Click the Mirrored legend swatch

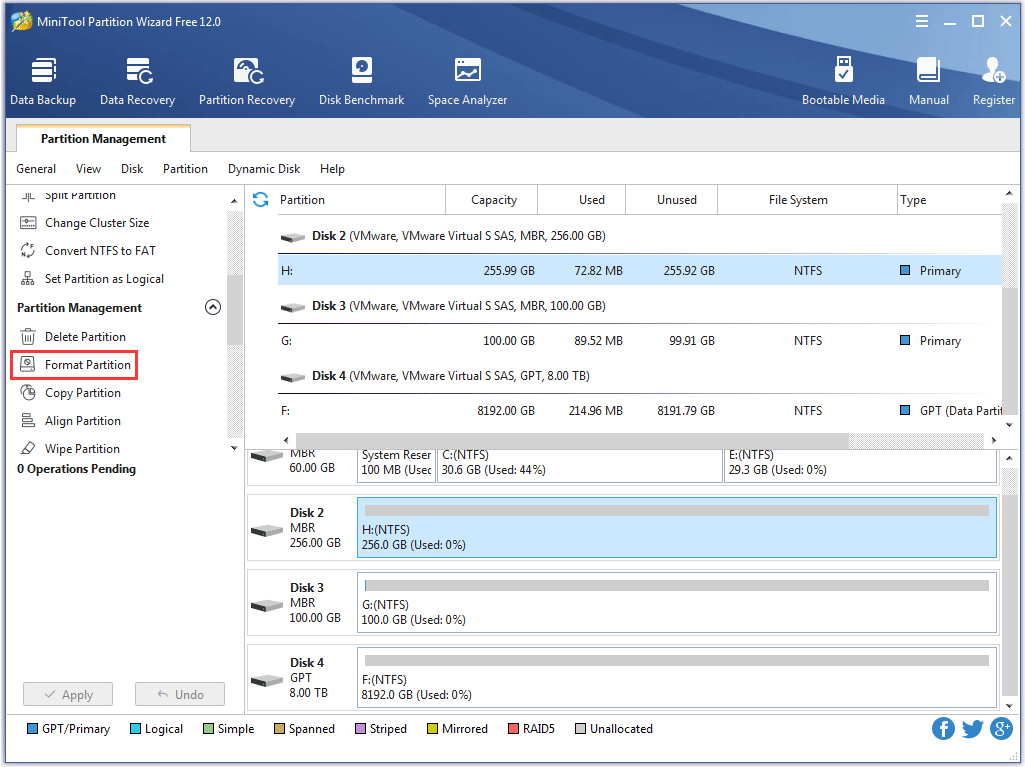[432, 728]
